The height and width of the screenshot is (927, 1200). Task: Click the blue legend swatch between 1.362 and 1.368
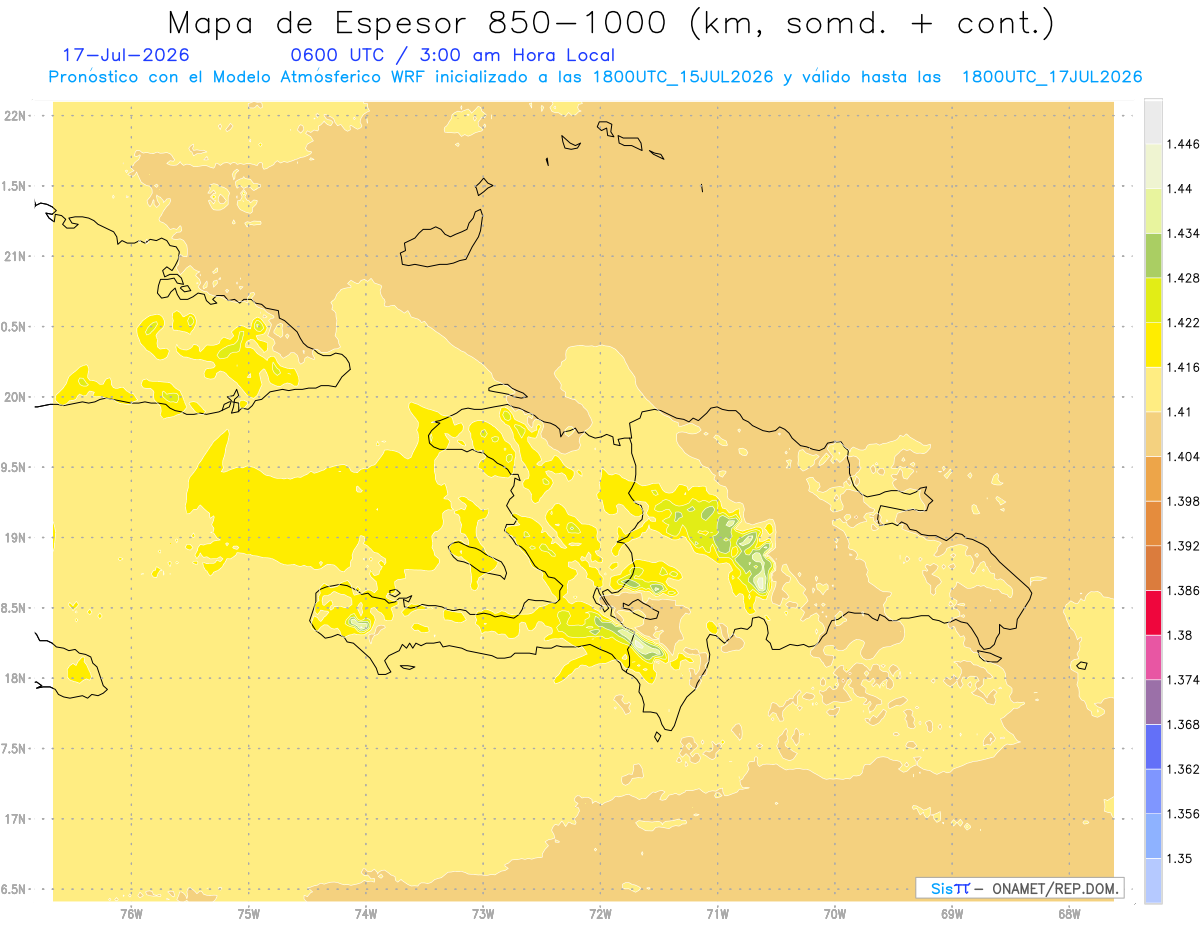pos(1153,746)
